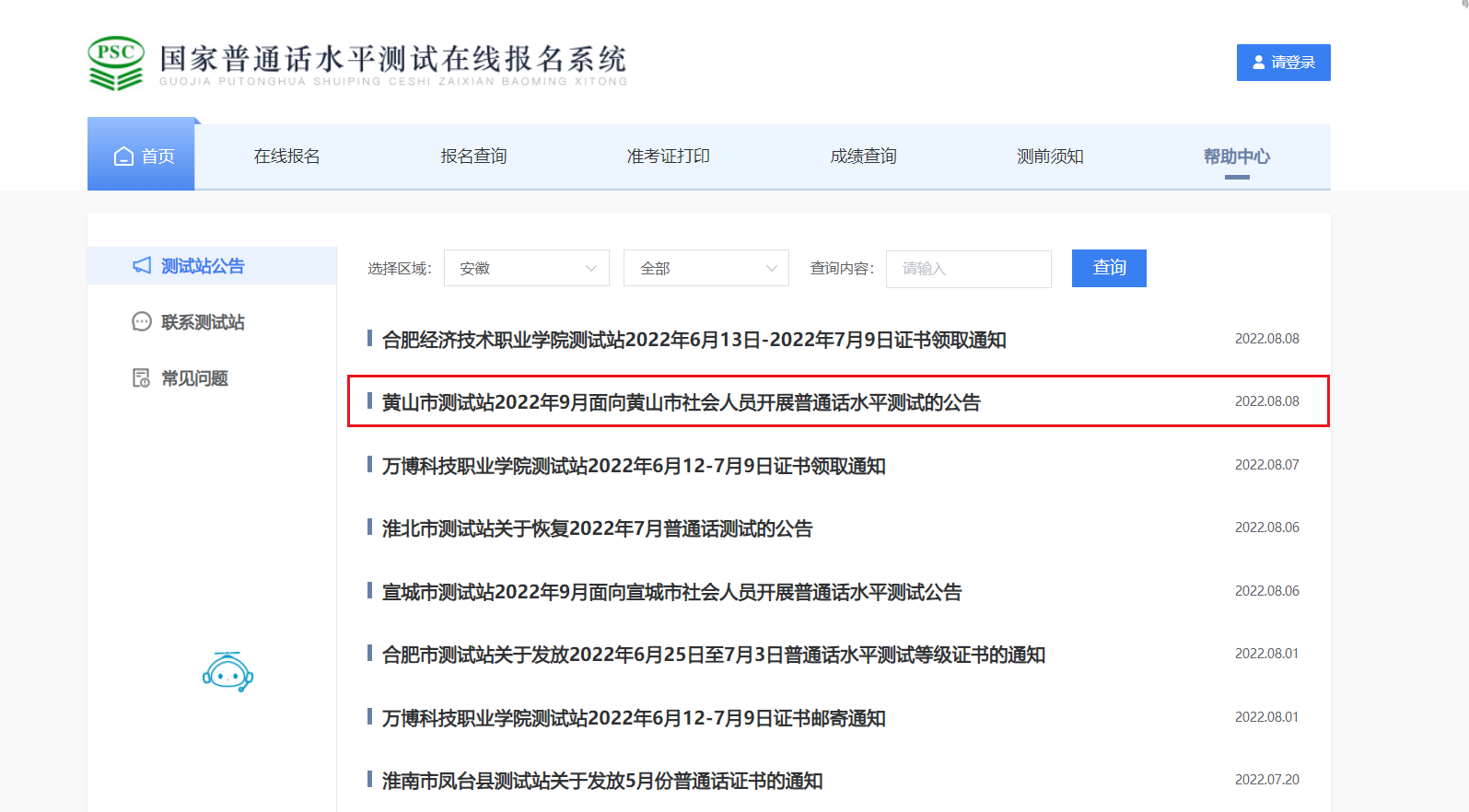This screenshot has width=1469, height=812.
Task: Select 测试站公告 in the sidebar
Action: tap(212, 266)
